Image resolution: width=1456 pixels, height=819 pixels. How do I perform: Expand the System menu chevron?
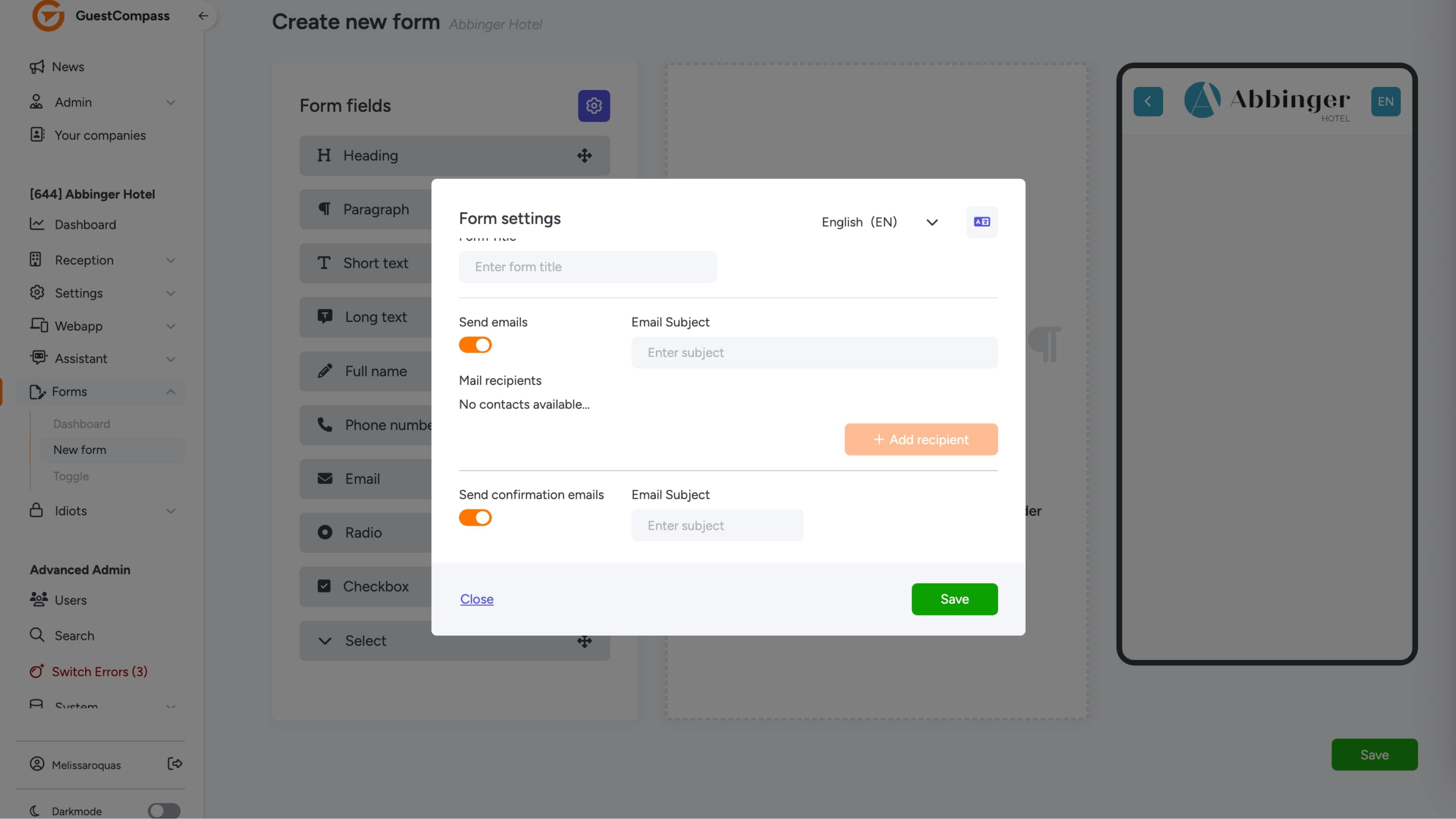click(171, 706)
